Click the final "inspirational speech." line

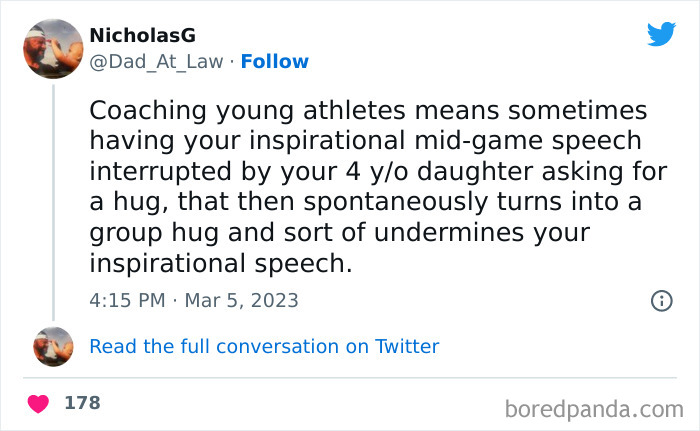(221, 264)
